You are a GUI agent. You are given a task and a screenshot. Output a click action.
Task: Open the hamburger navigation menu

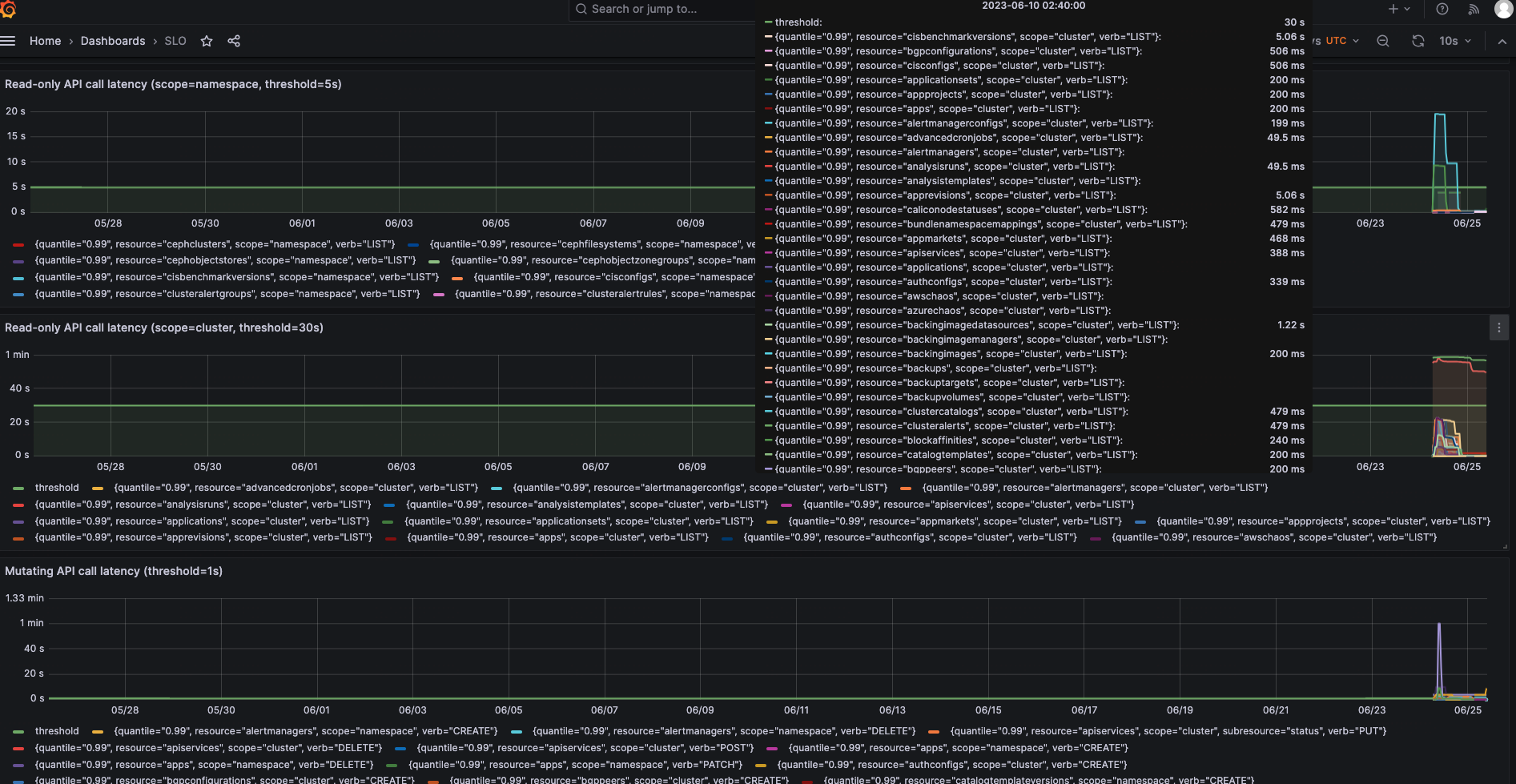(8, 41)
